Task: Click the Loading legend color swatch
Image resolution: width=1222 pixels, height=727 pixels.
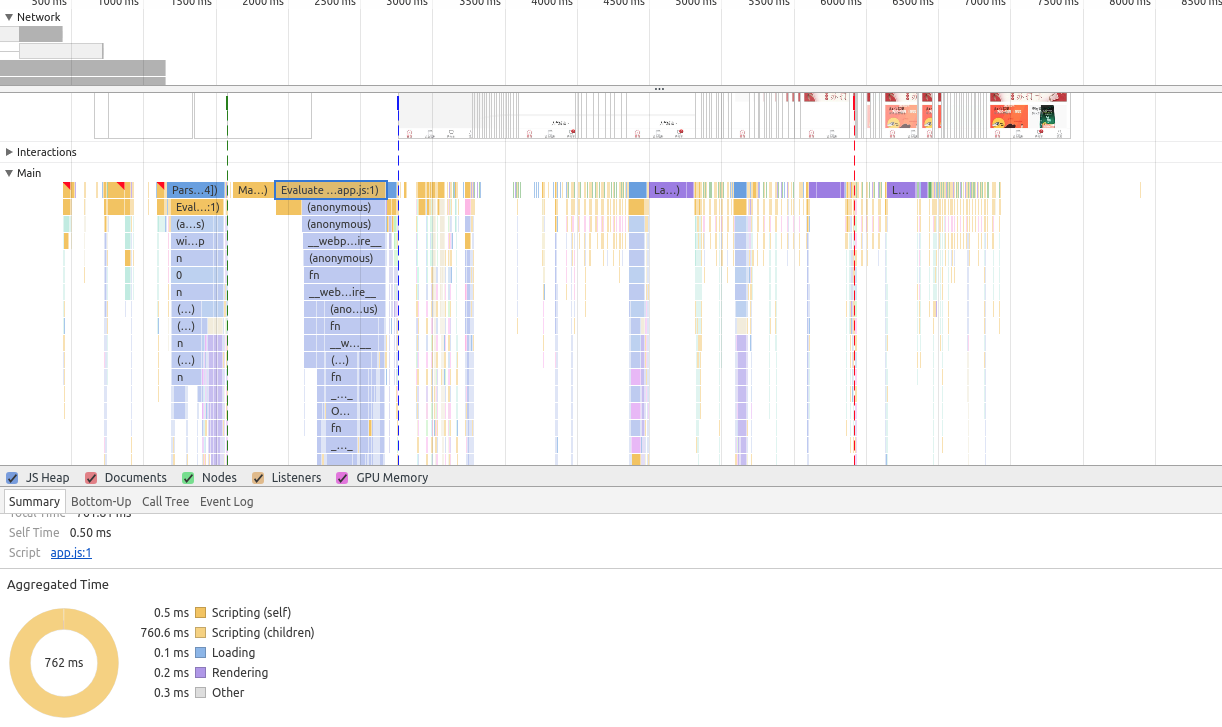Action: point(200,653)
